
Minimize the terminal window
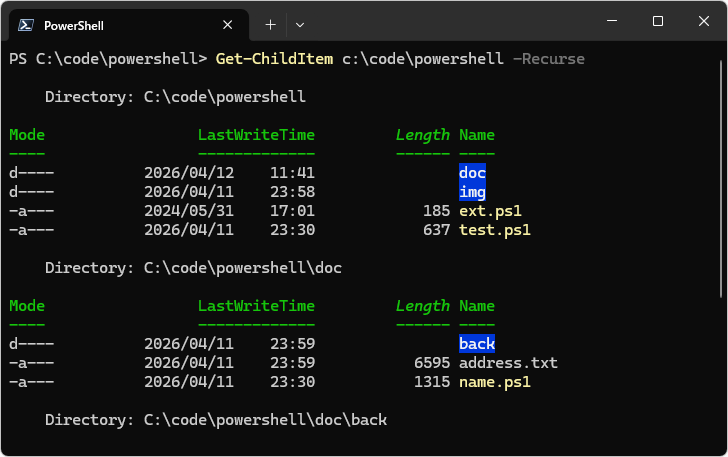point(612,21)
